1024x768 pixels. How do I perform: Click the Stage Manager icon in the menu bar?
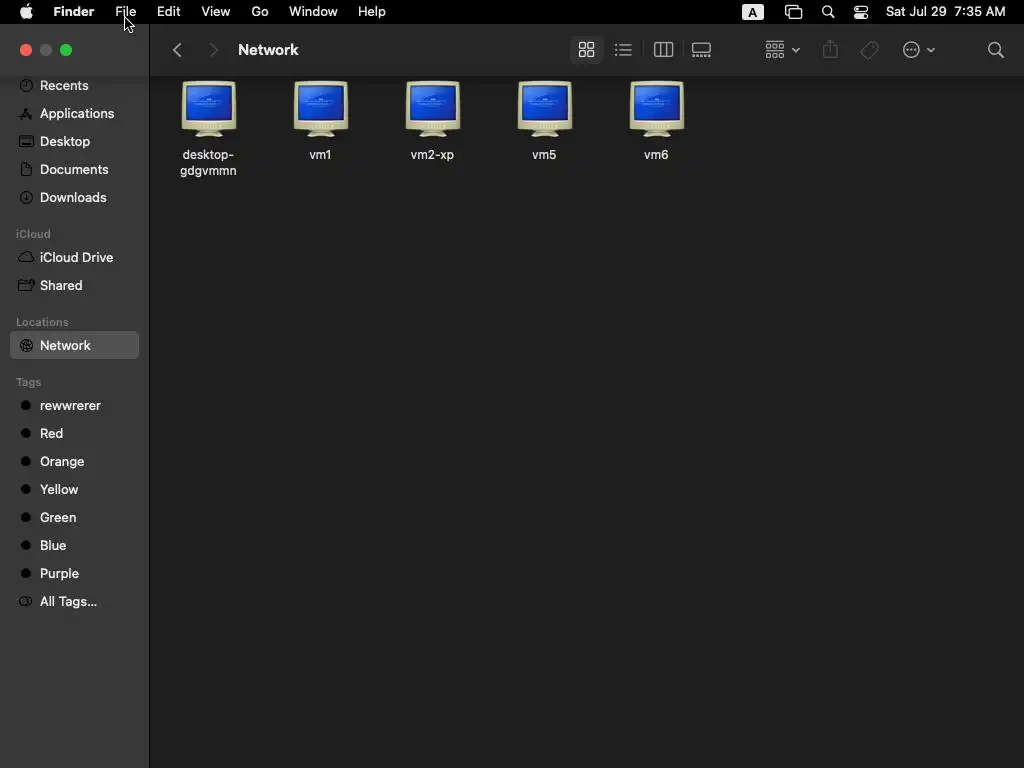[x=793, y=12]
